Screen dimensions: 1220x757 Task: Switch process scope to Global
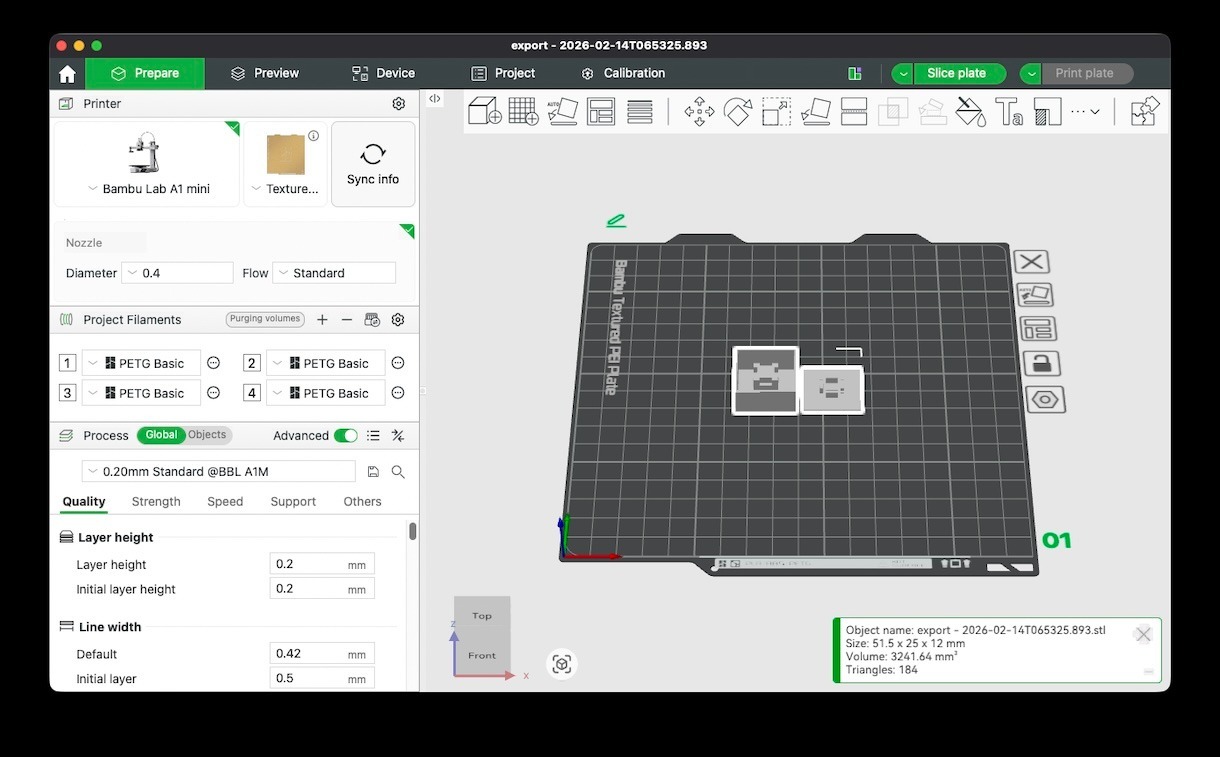[x=161, y=435]
